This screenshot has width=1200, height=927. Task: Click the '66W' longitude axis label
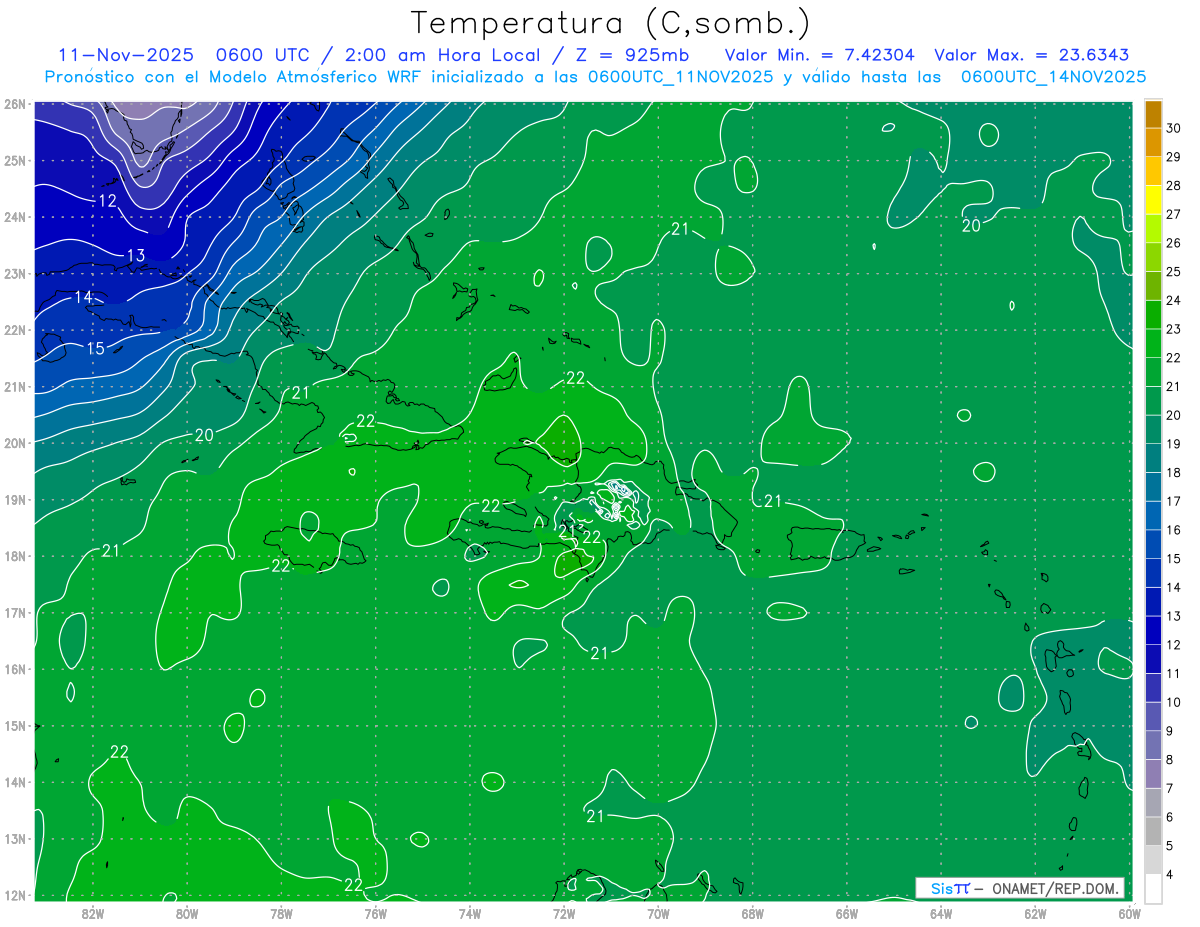(846, 912)
